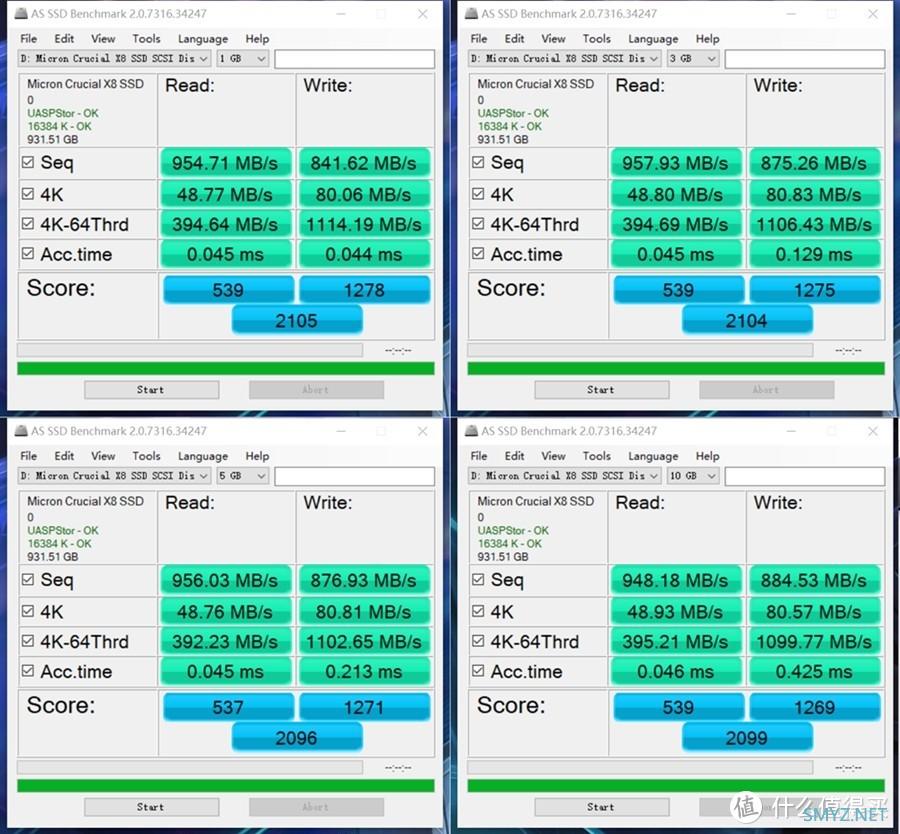Click the 4K-64Thrd write result 1114.19 MB/s

pos(364,224)
